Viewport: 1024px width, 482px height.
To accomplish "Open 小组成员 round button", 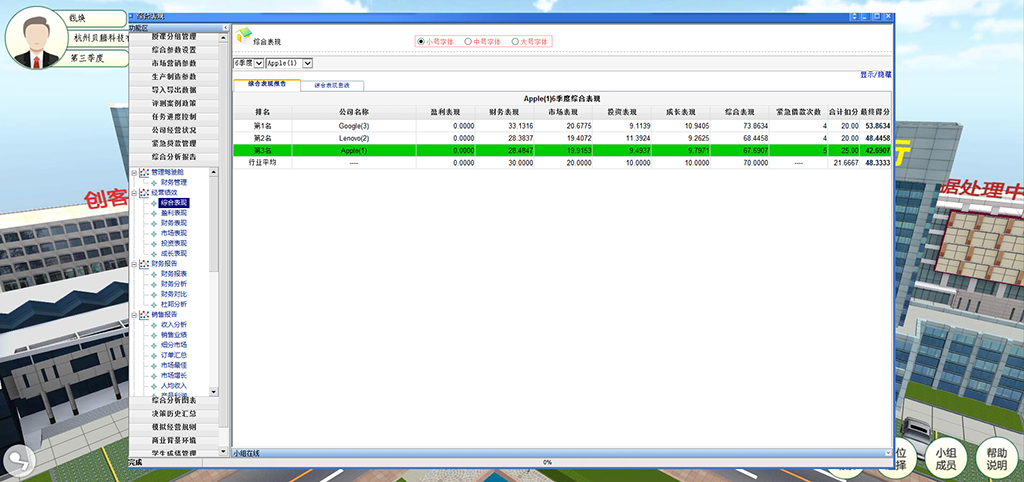I will [945, 458].
